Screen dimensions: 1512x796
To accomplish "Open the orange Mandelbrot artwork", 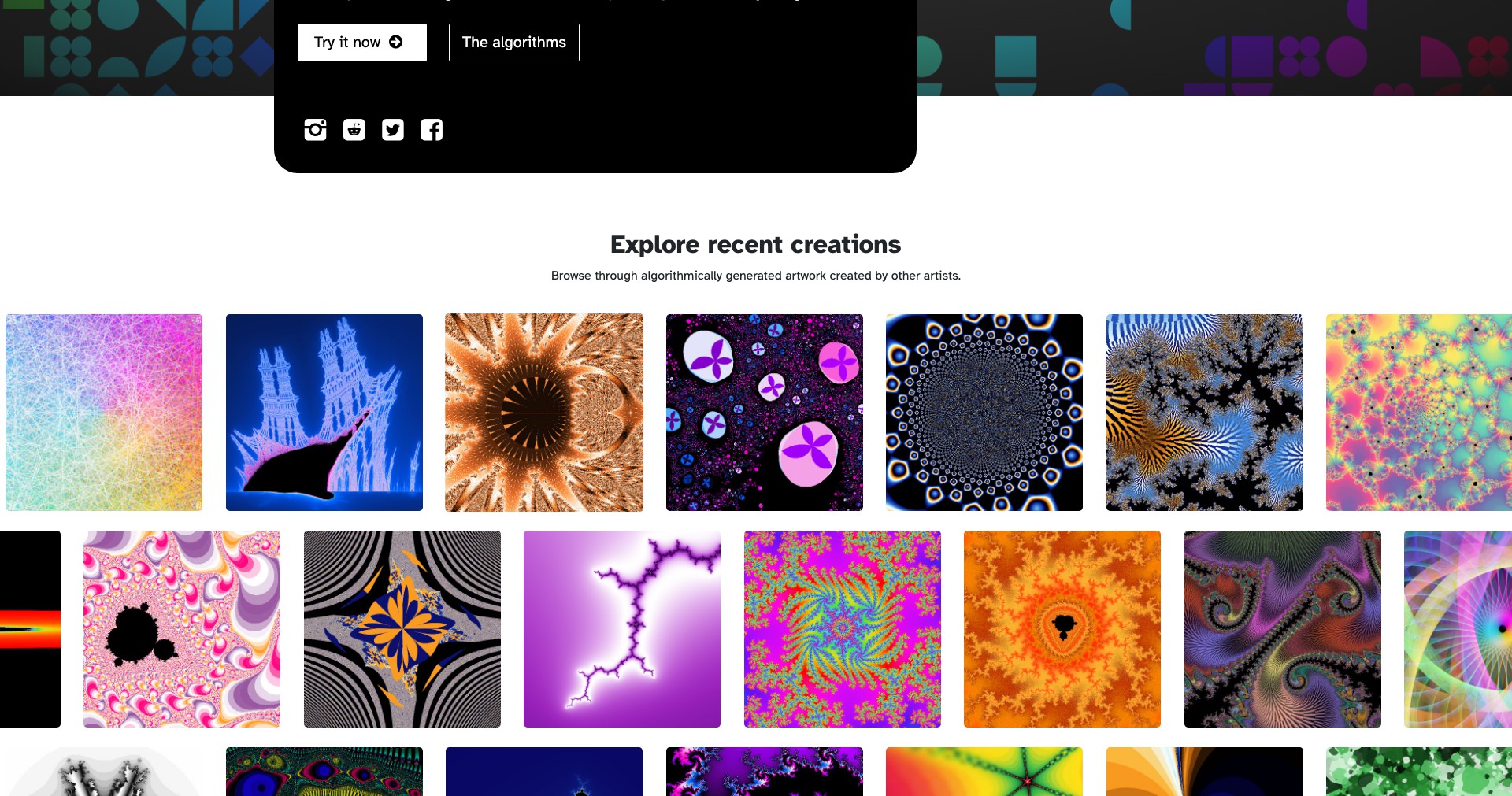I will pos(1062,629).
